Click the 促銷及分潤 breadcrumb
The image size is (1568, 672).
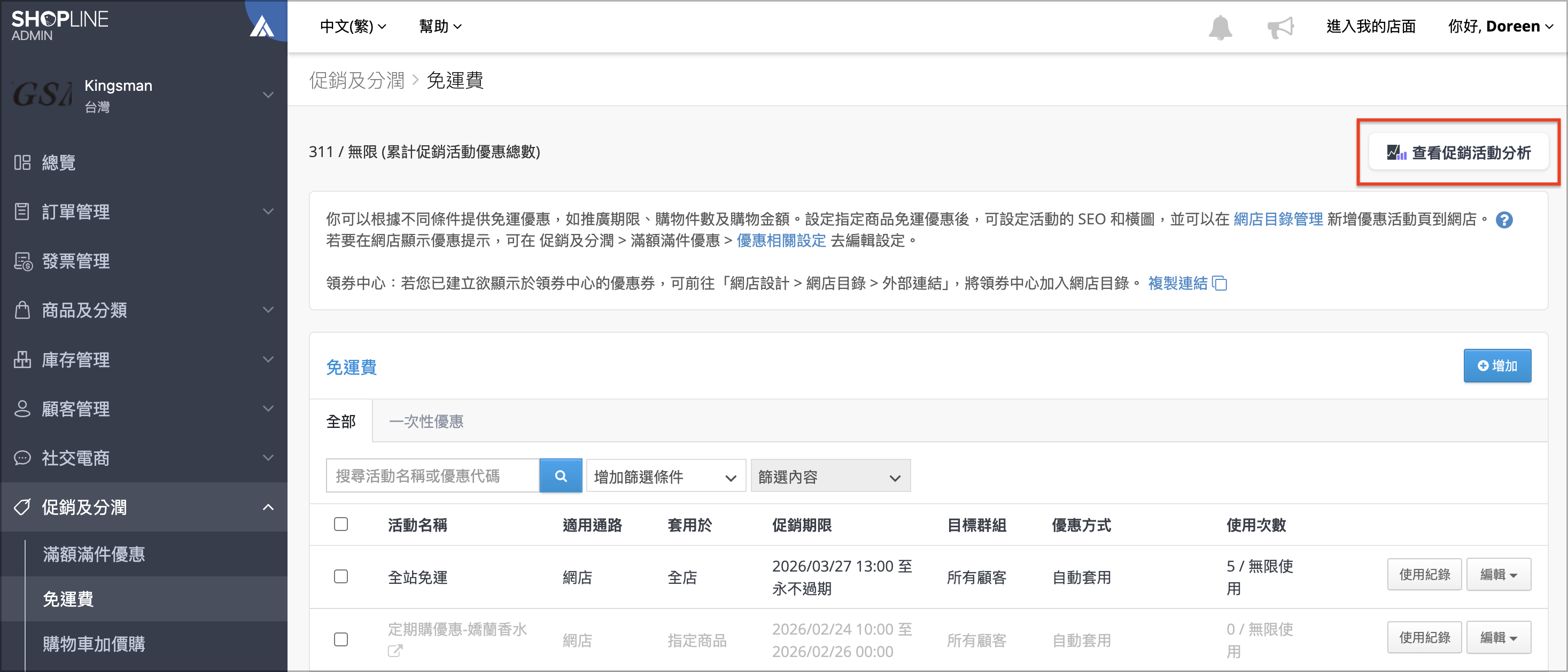pyautogui.click(x=356, y=80)
